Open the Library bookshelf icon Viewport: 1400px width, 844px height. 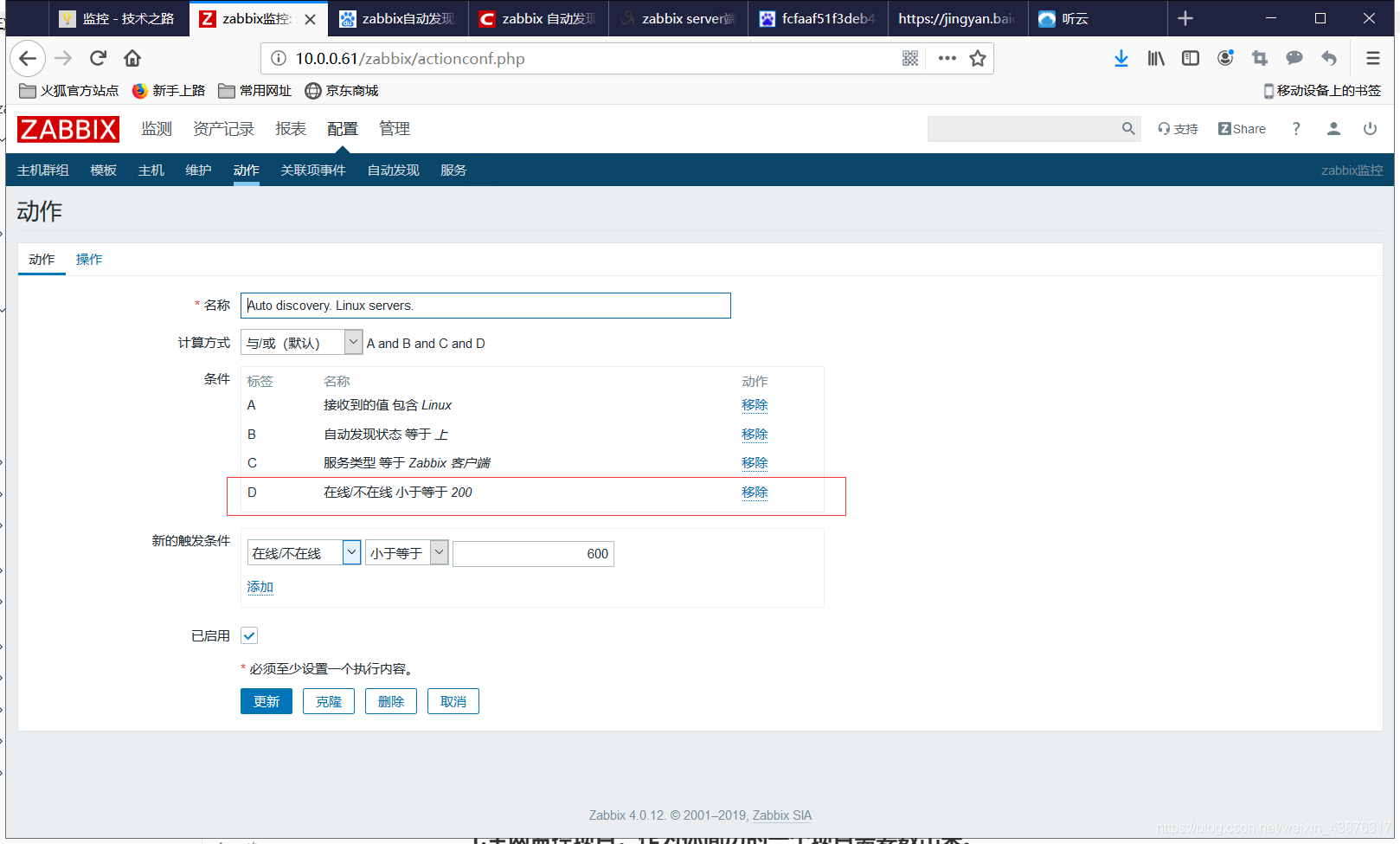(1156, 58)
